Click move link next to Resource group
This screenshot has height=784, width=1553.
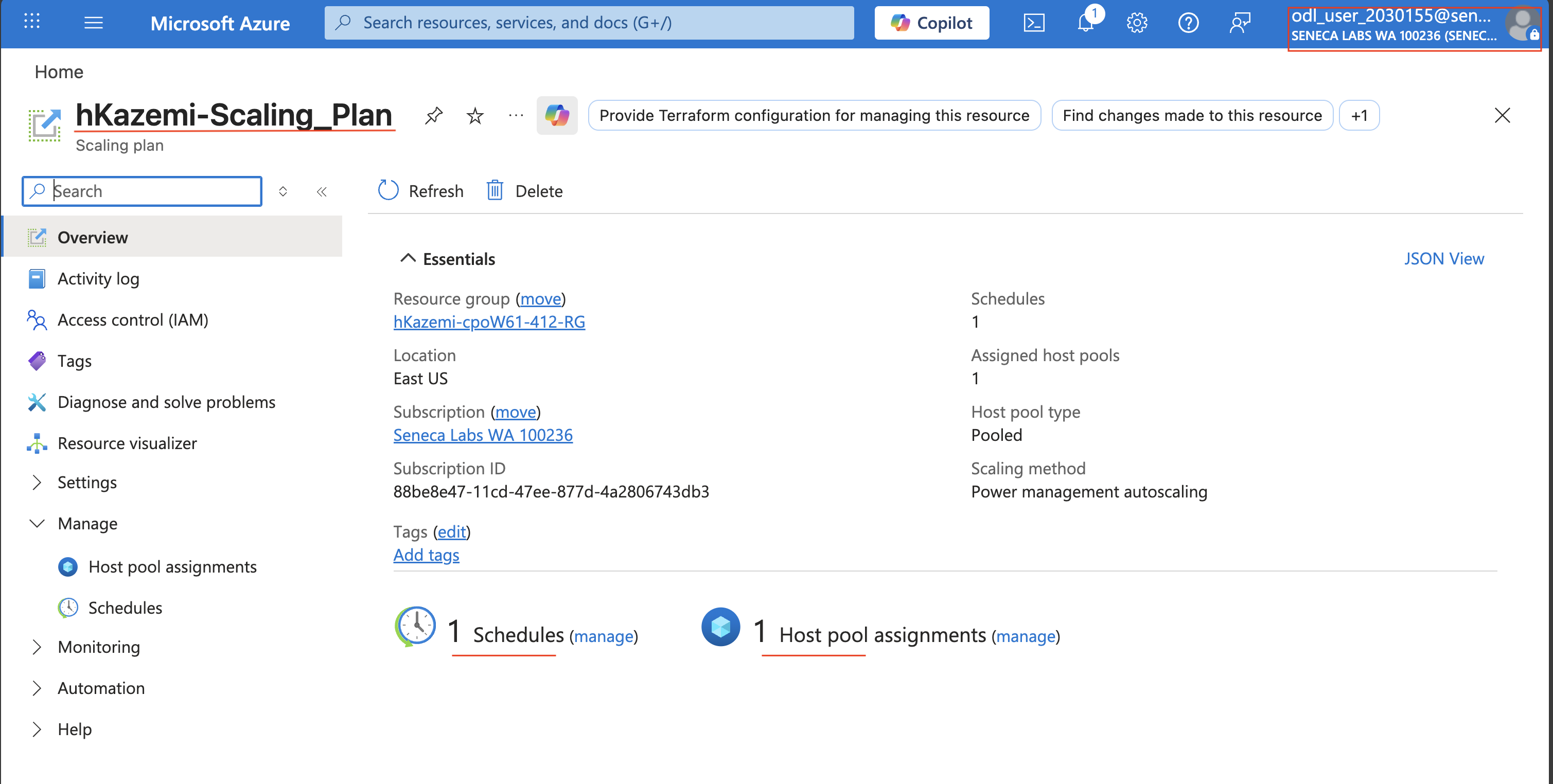coord(541,299)
